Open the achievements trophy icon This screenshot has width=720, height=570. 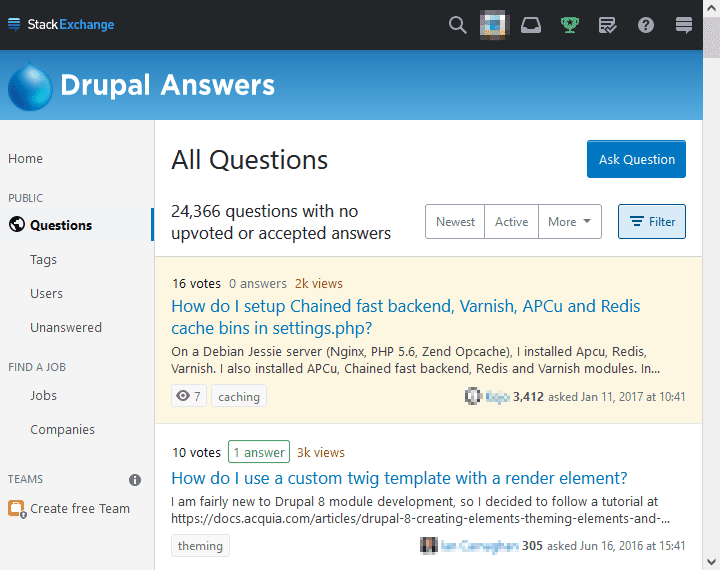point(569,25)
